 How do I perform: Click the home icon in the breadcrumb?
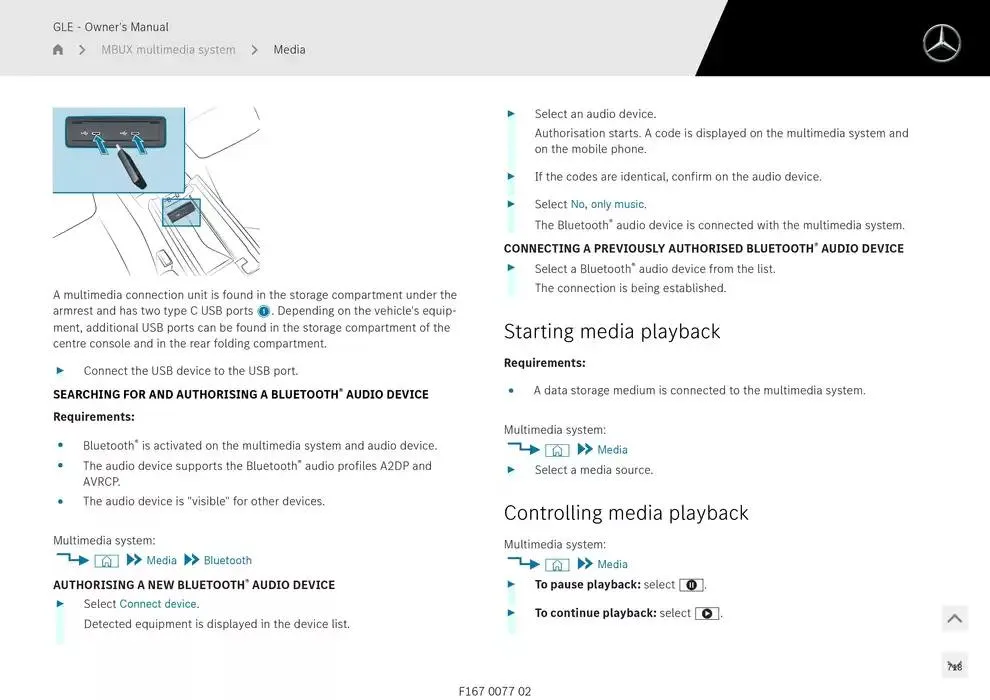point(58,50)
